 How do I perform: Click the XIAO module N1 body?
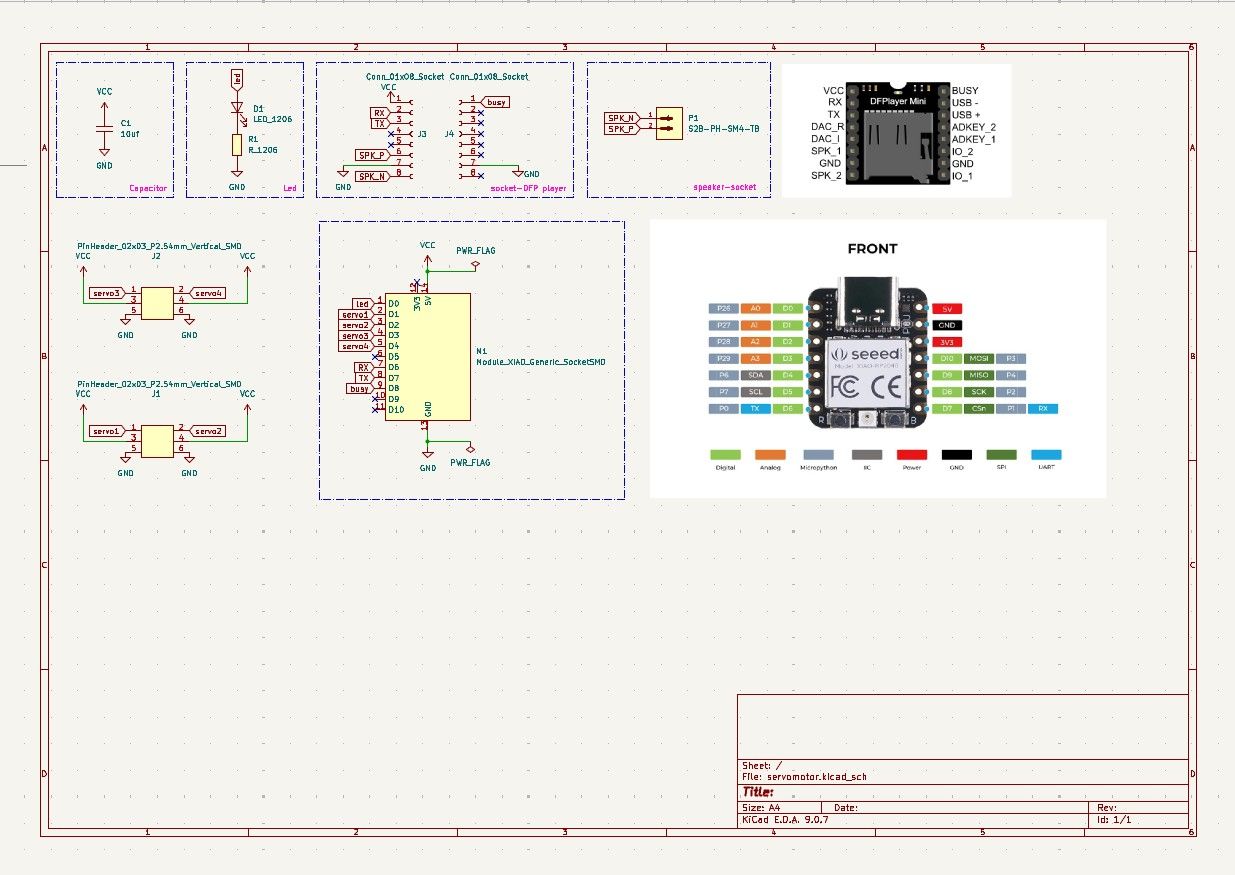[x=428, y=356]
